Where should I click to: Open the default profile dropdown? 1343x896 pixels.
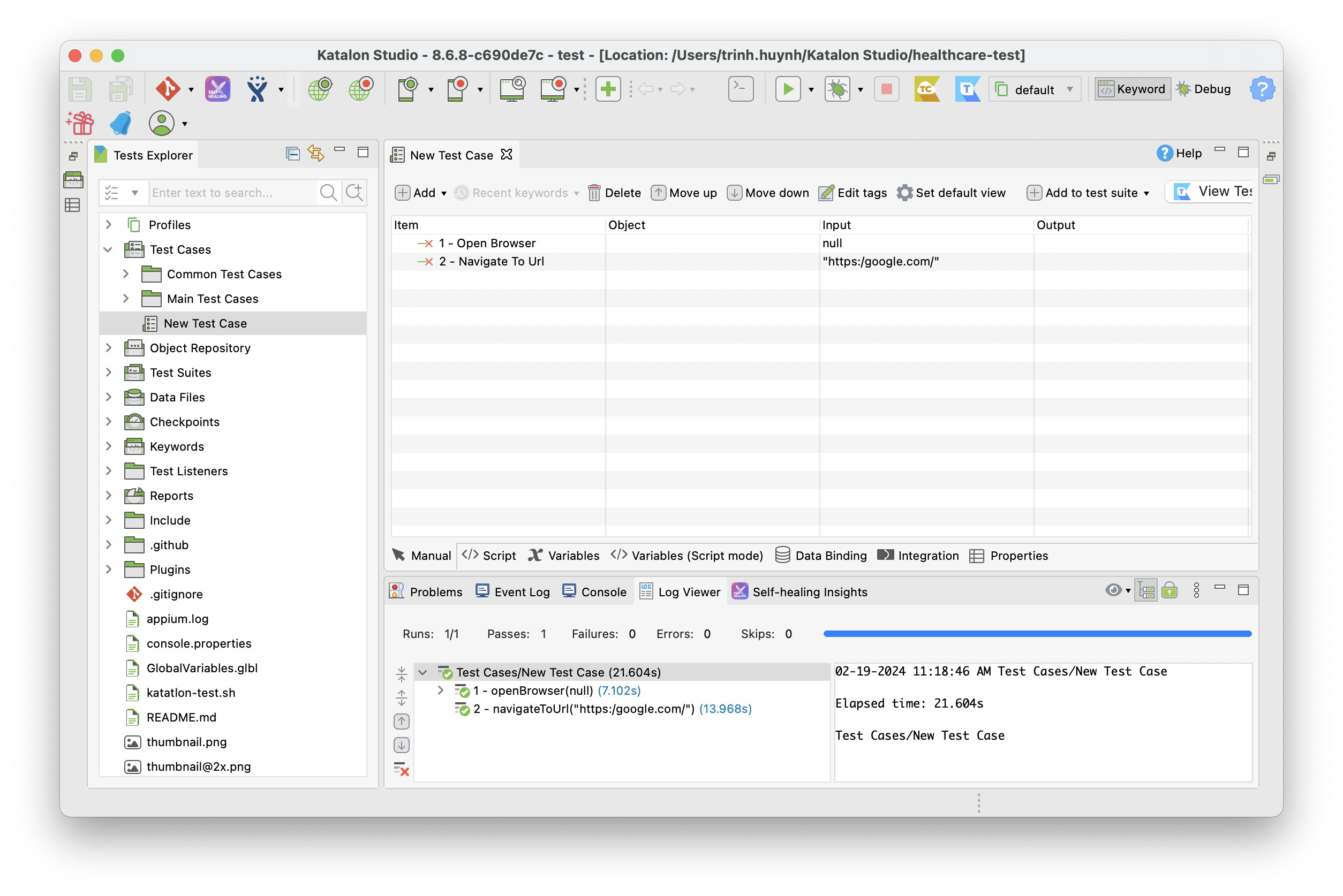point(1034,88)
